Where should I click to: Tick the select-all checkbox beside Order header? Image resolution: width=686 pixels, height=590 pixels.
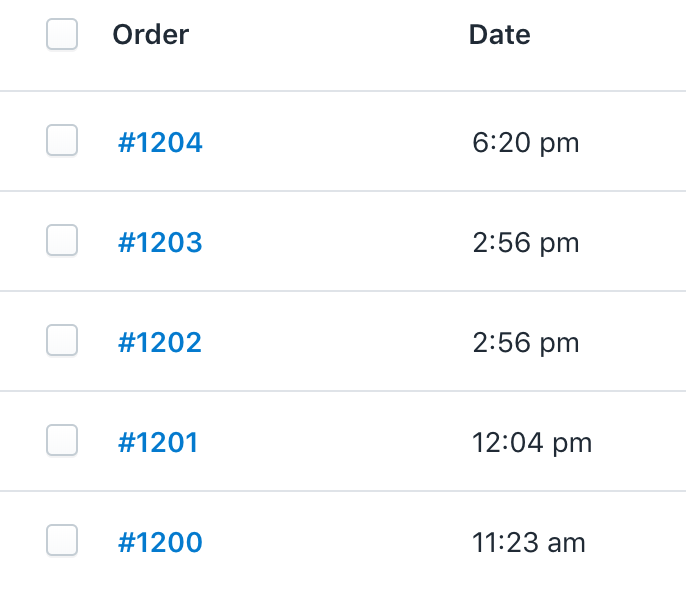point(62,34)
